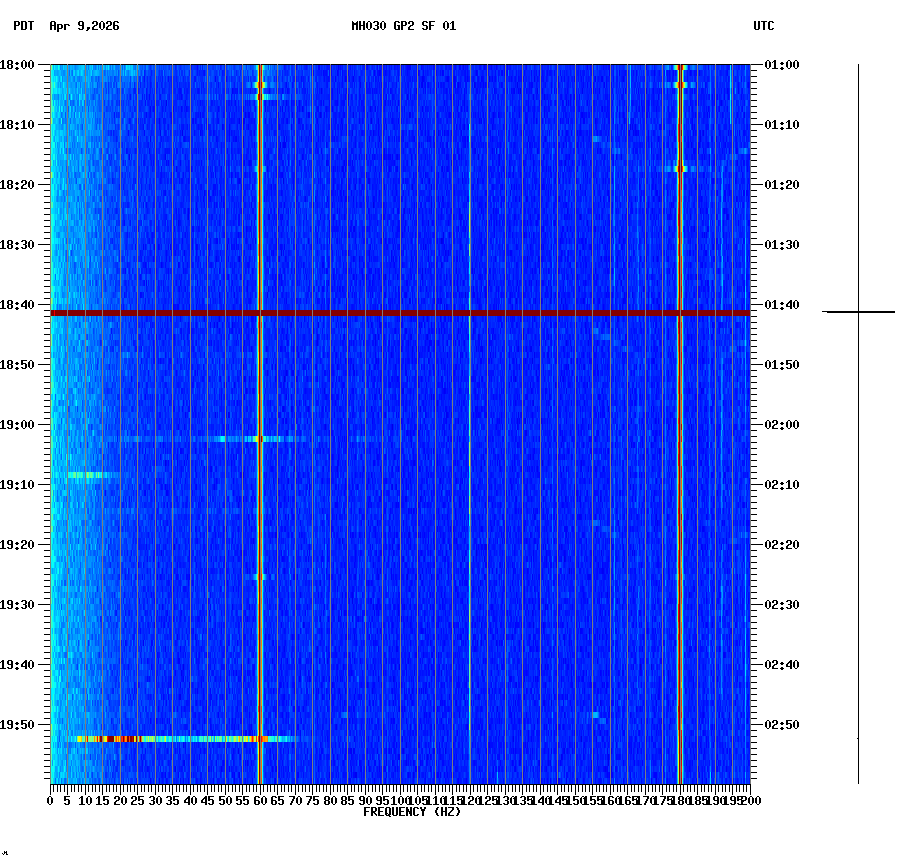Image resolution: width=902 pixels, height=864 pixels.
Task: Click the MH030 GP2 SF 01 station title
Action: 403,27
